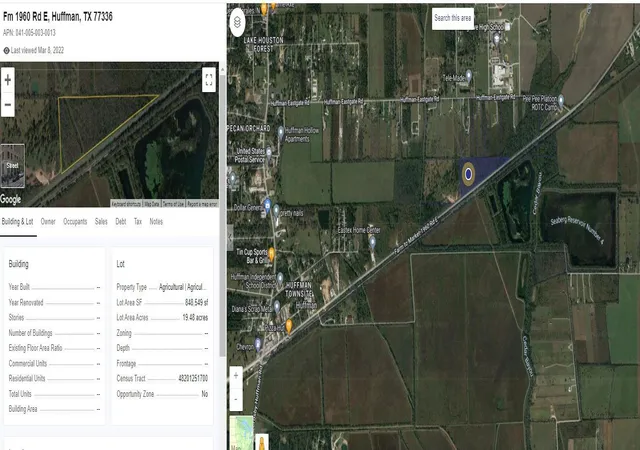Open the Map Data link on parcel map

(151, 203)
